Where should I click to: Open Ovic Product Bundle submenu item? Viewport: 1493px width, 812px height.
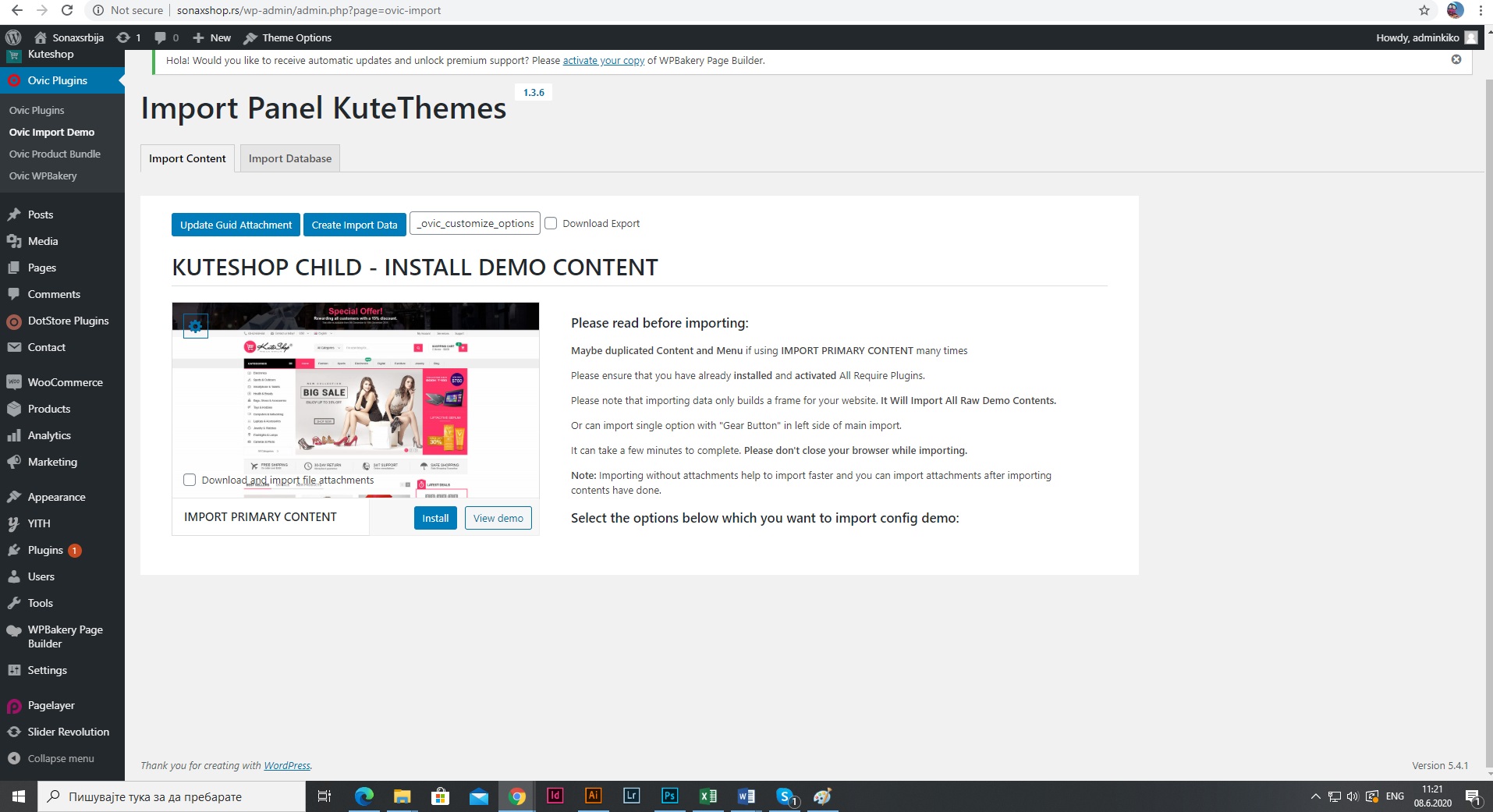(55, 154)
